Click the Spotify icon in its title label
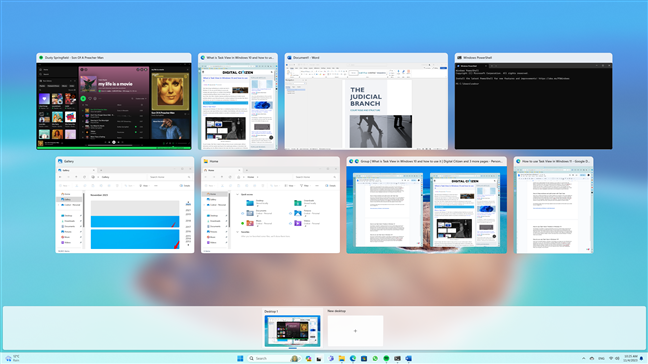The height and width of the screenshot is (364, 648). 41,58
